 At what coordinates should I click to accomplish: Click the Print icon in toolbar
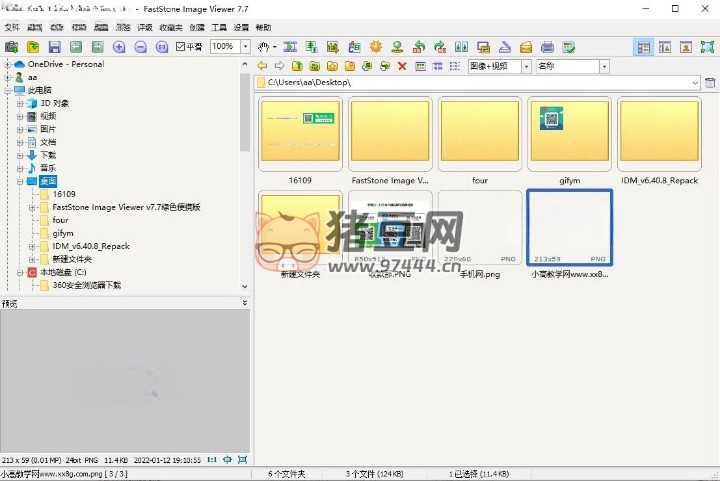pos(547,47)
